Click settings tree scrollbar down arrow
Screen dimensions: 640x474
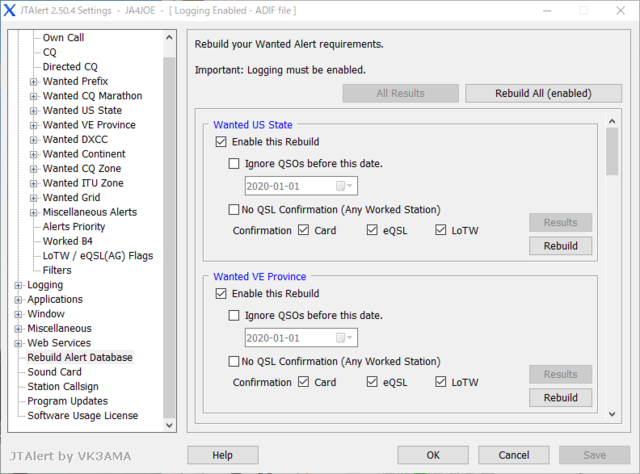tap(169, 425)
